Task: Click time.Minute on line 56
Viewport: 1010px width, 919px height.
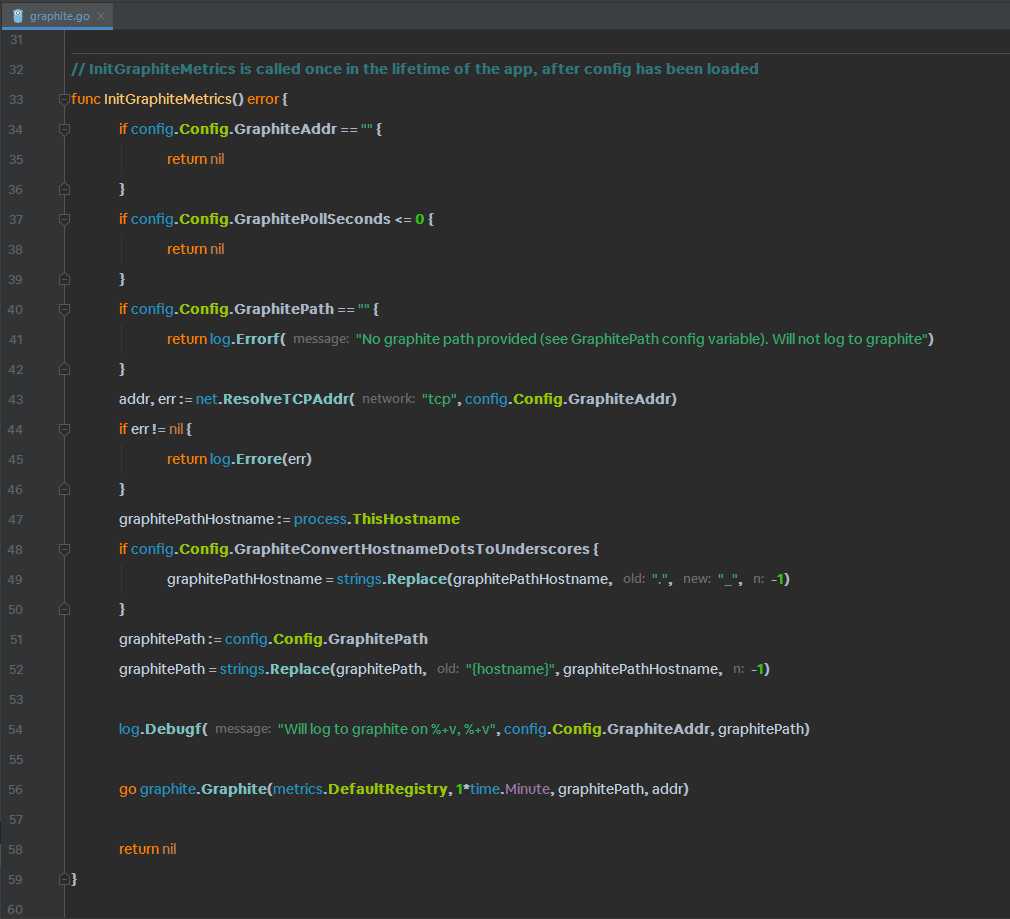Action: pos(510,789)
